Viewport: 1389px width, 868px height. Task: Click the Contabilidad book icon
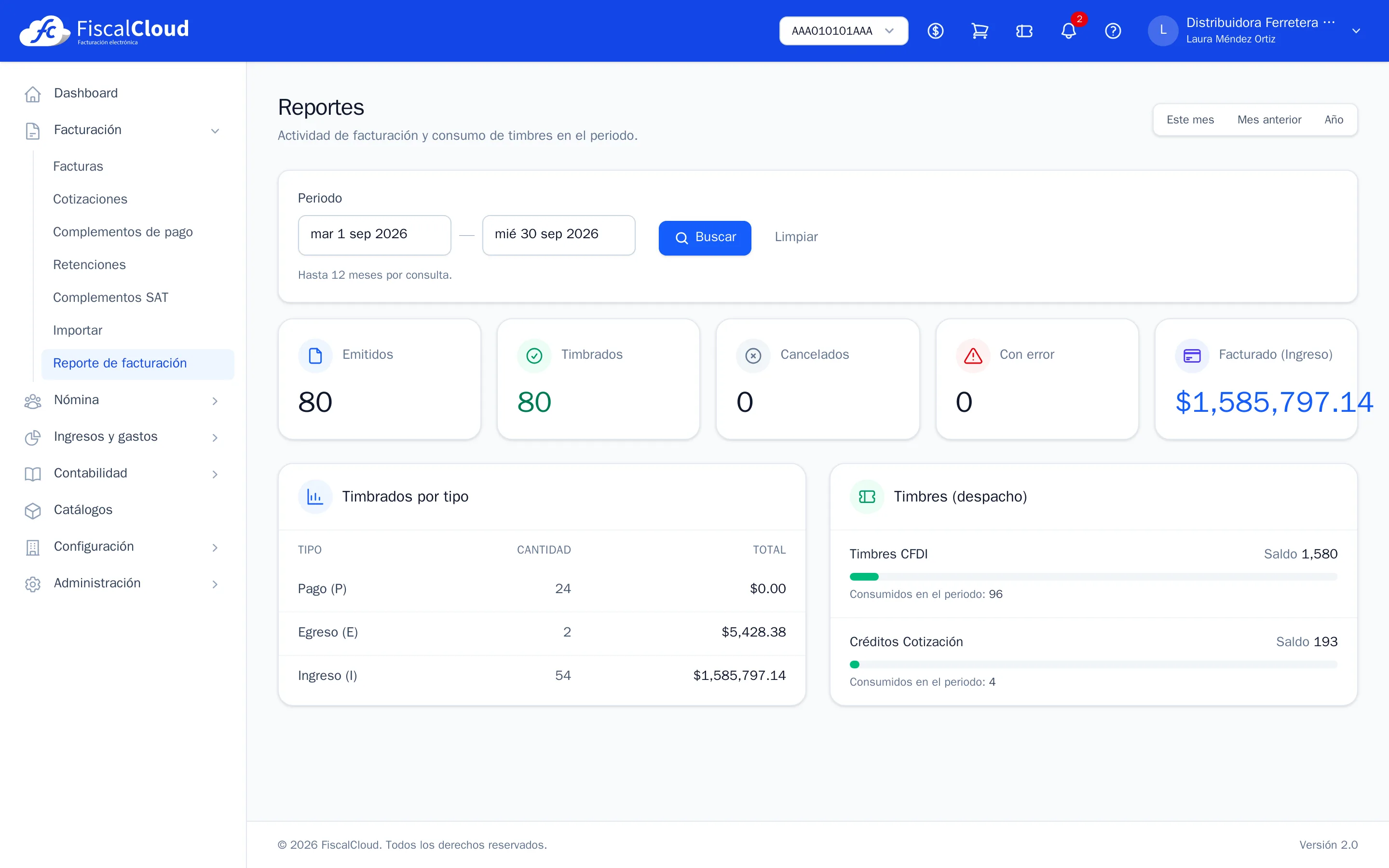coord(33,474)
